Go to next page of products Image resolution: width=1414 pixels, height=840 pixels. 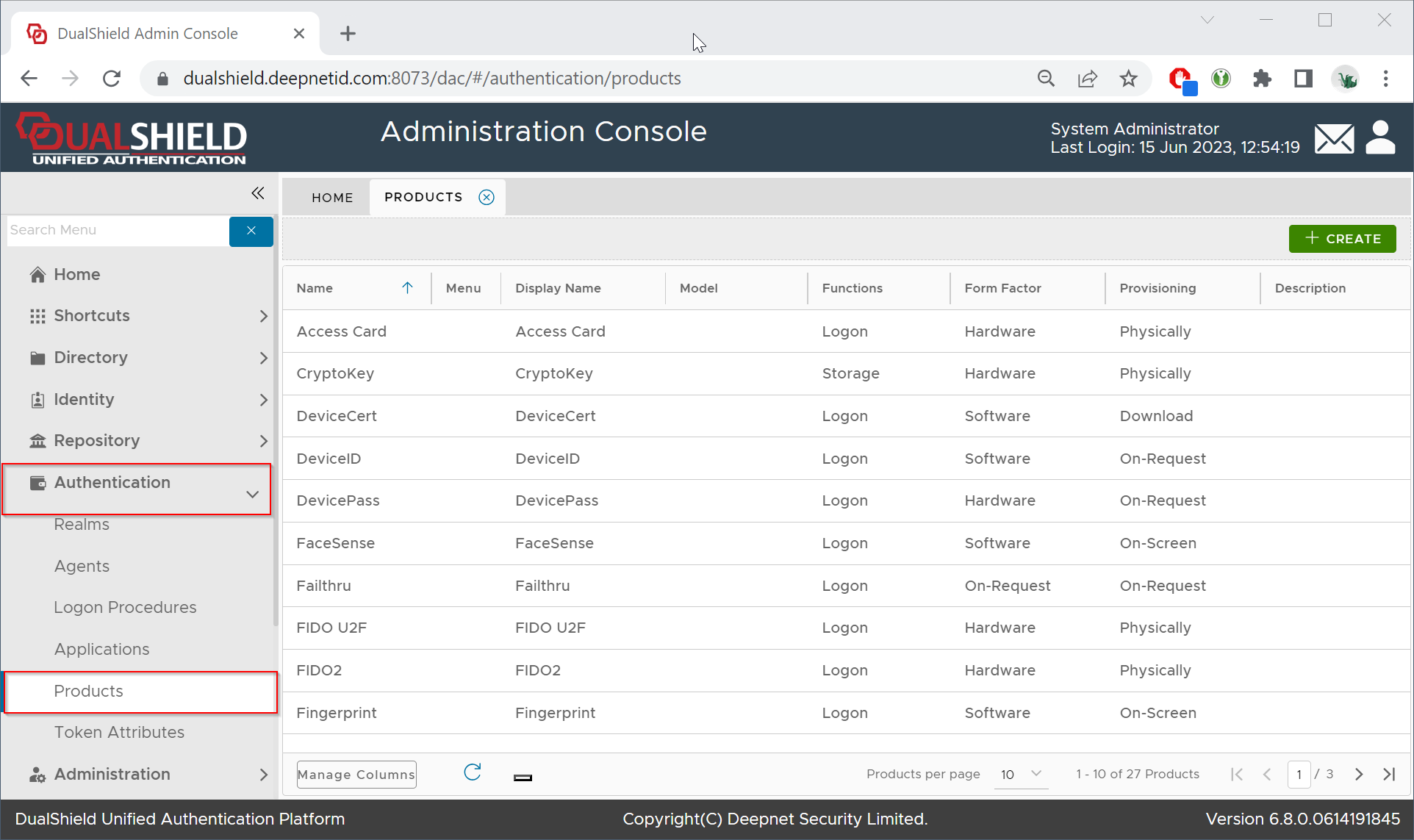coord(1359,774)
